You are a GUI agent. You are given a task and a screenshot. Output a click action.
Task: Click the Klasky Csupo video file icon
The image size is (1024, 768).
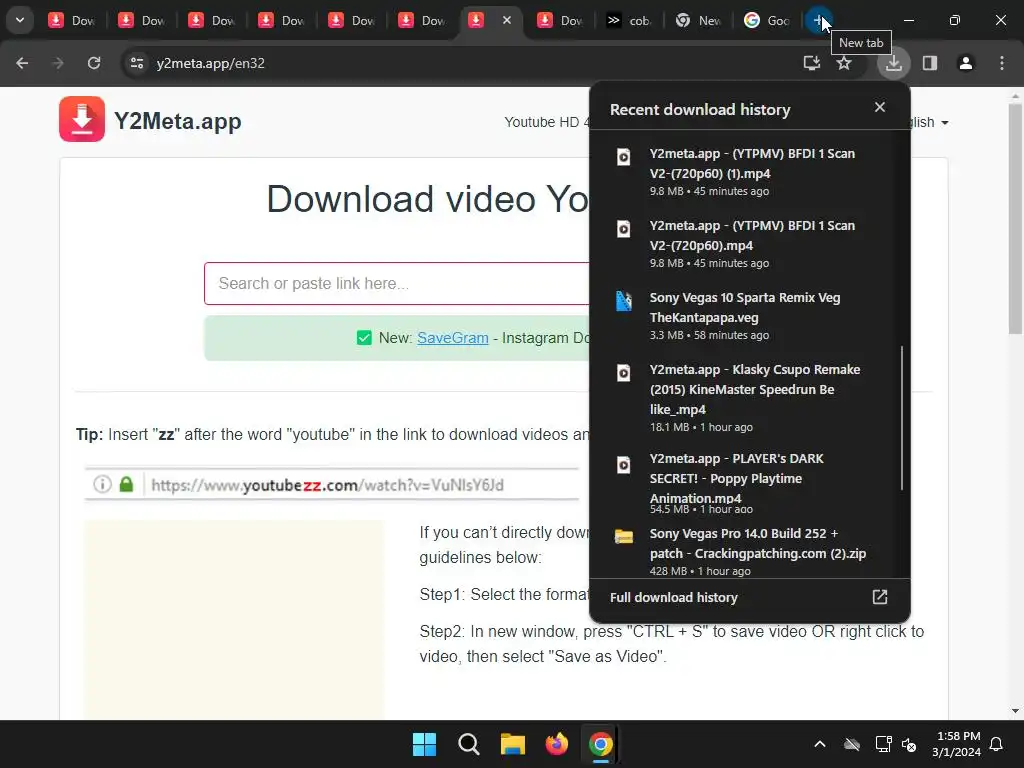[624, 373]
